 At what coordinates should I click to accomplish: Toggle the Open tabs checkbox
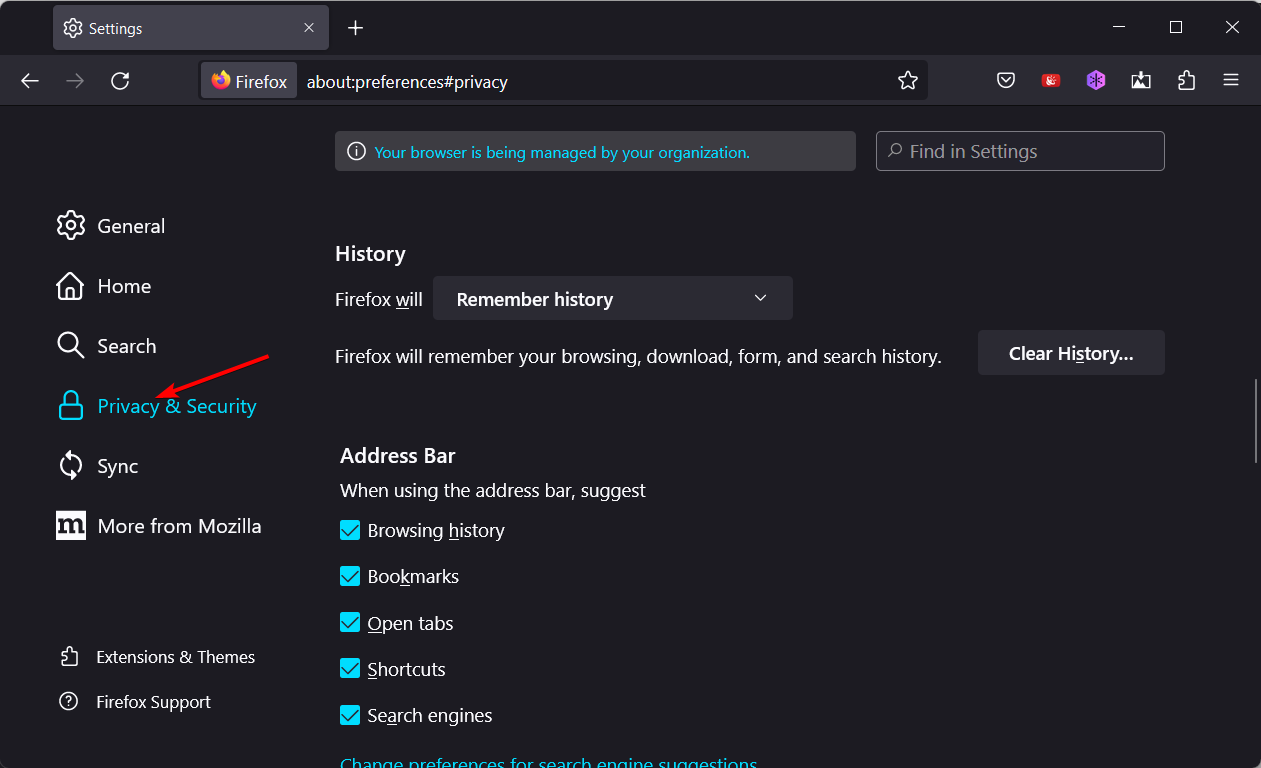350,623
